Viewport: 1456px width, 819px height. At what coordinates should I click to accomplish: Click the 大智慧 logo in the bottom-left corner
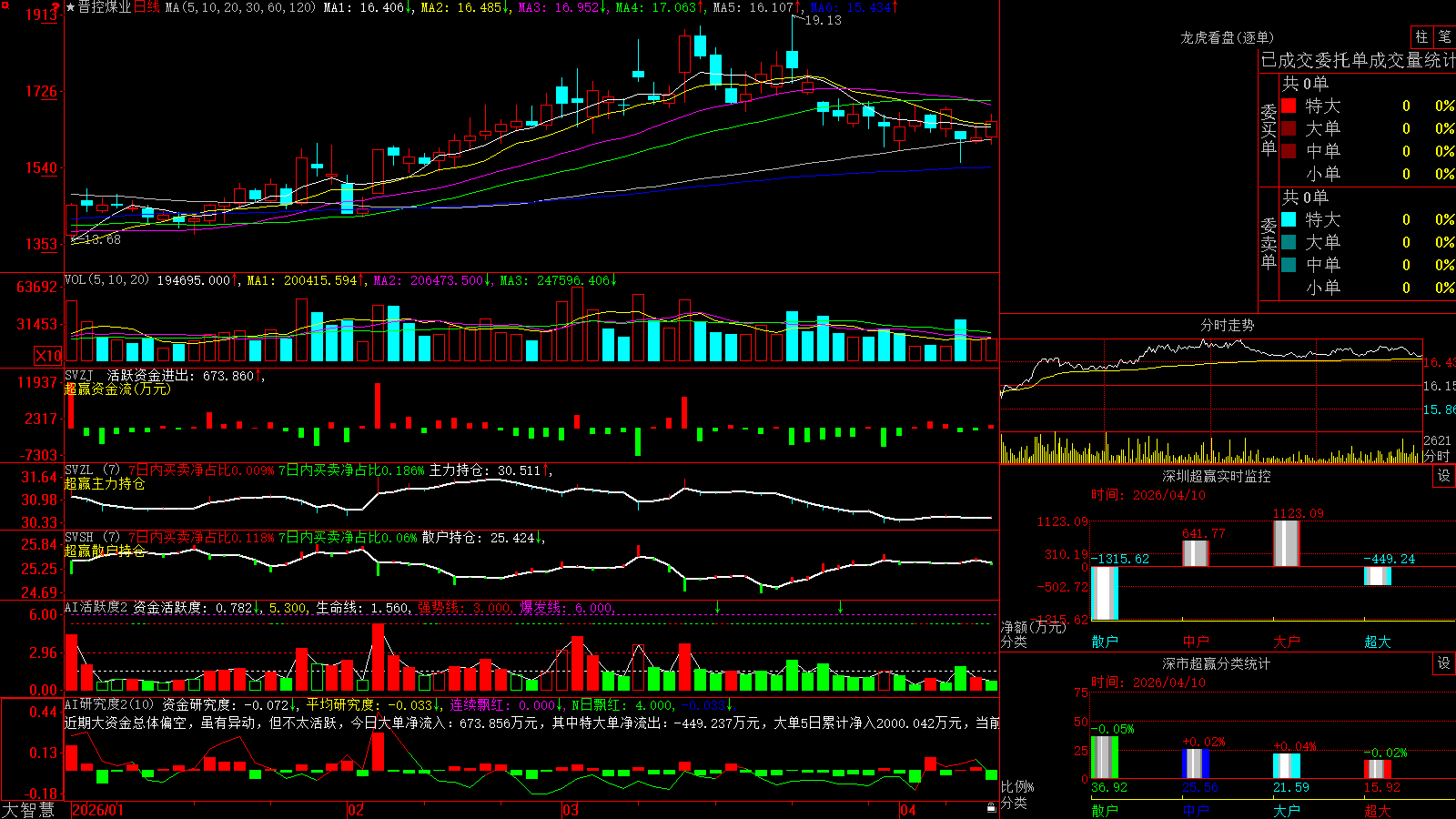(x=27, y=810)
